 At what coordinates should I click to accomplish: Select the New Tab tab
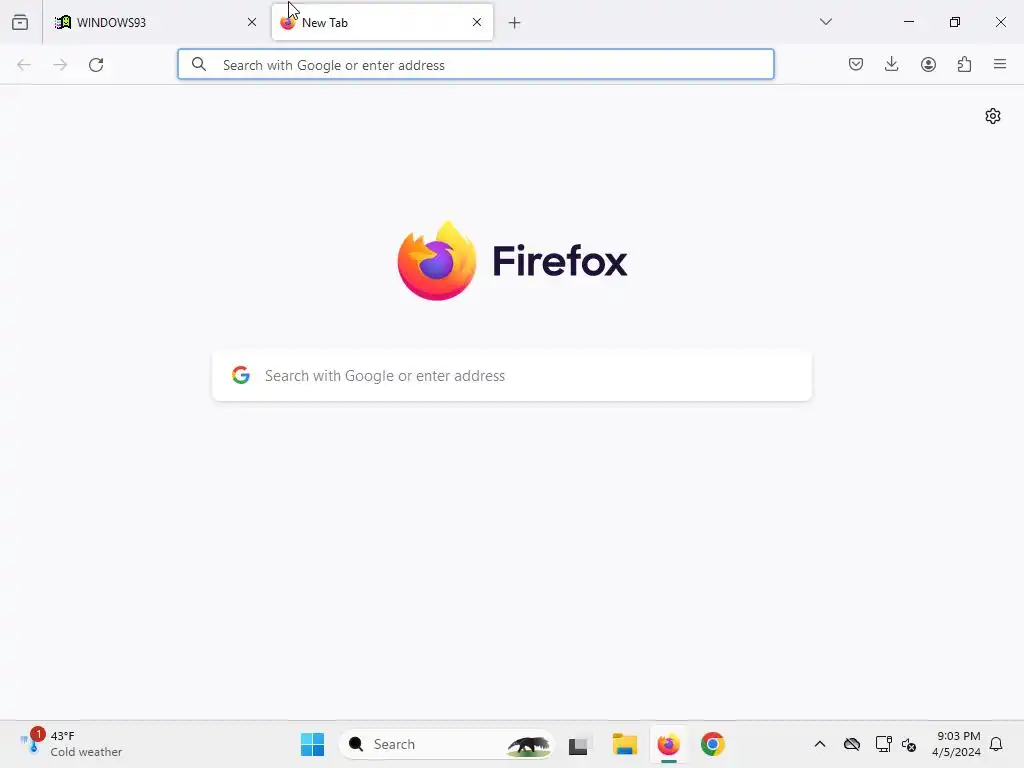382,22
